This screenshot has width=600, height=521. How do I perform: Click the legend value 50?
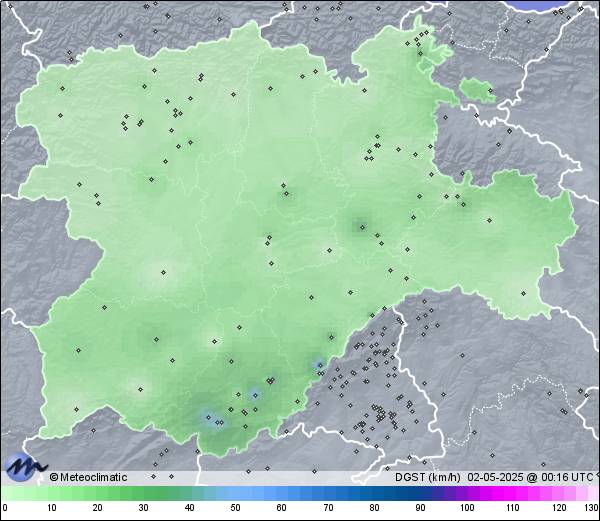(236, 508)
